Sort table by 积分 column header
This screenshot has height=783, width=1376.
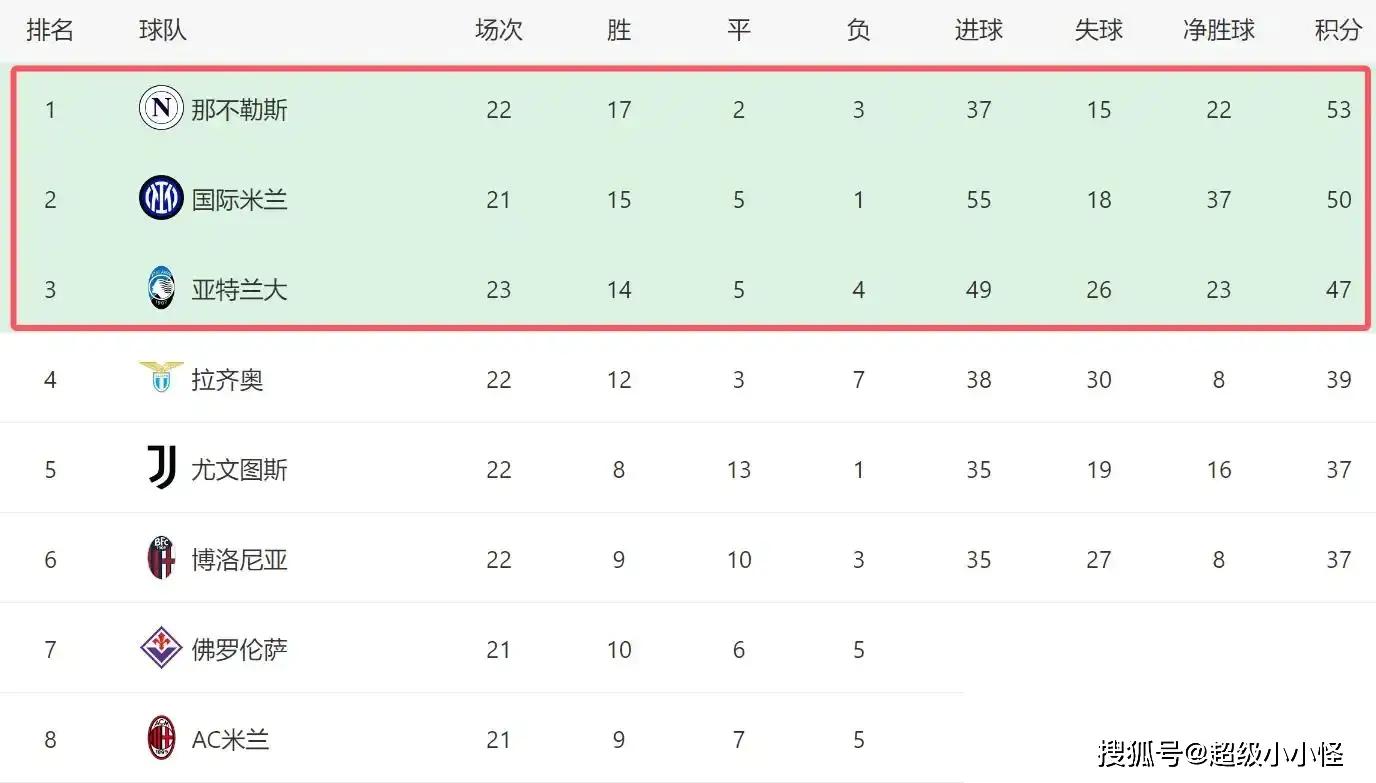[1338, 30]
